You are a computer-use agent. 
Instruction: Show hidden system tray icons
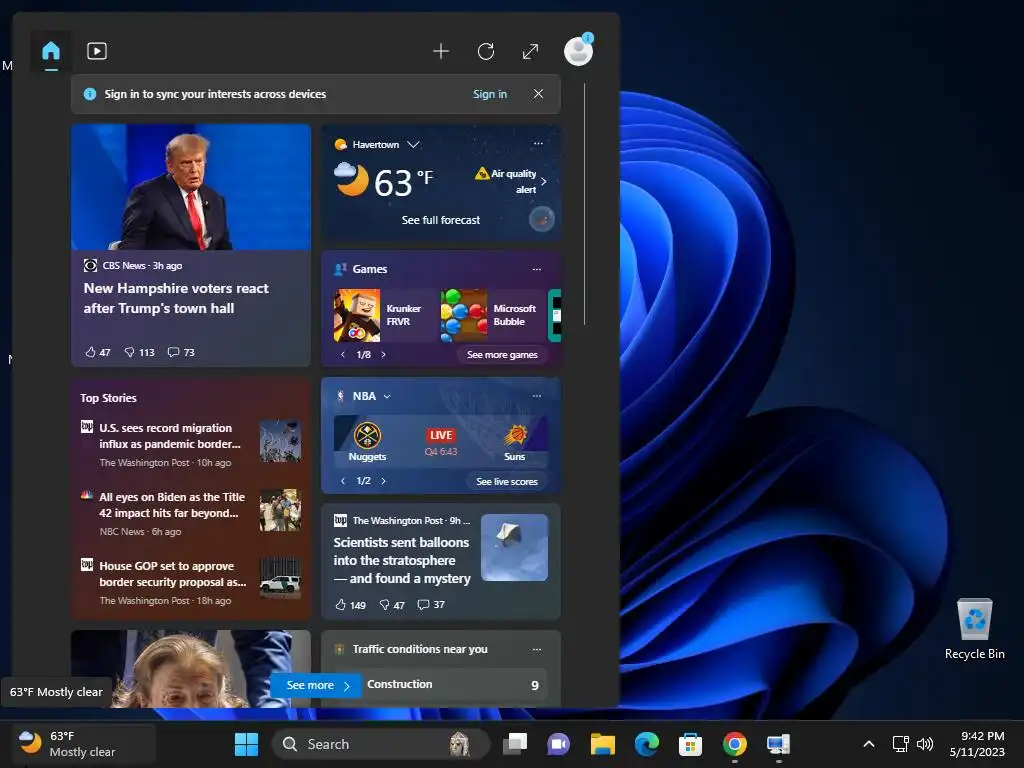point(869,744)
